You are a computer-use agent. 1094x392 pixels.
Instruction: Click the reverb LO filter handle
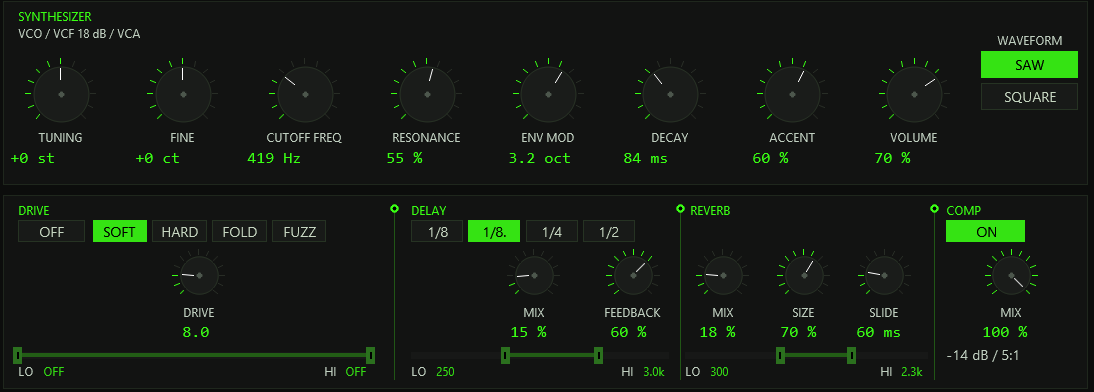point(780,356)
